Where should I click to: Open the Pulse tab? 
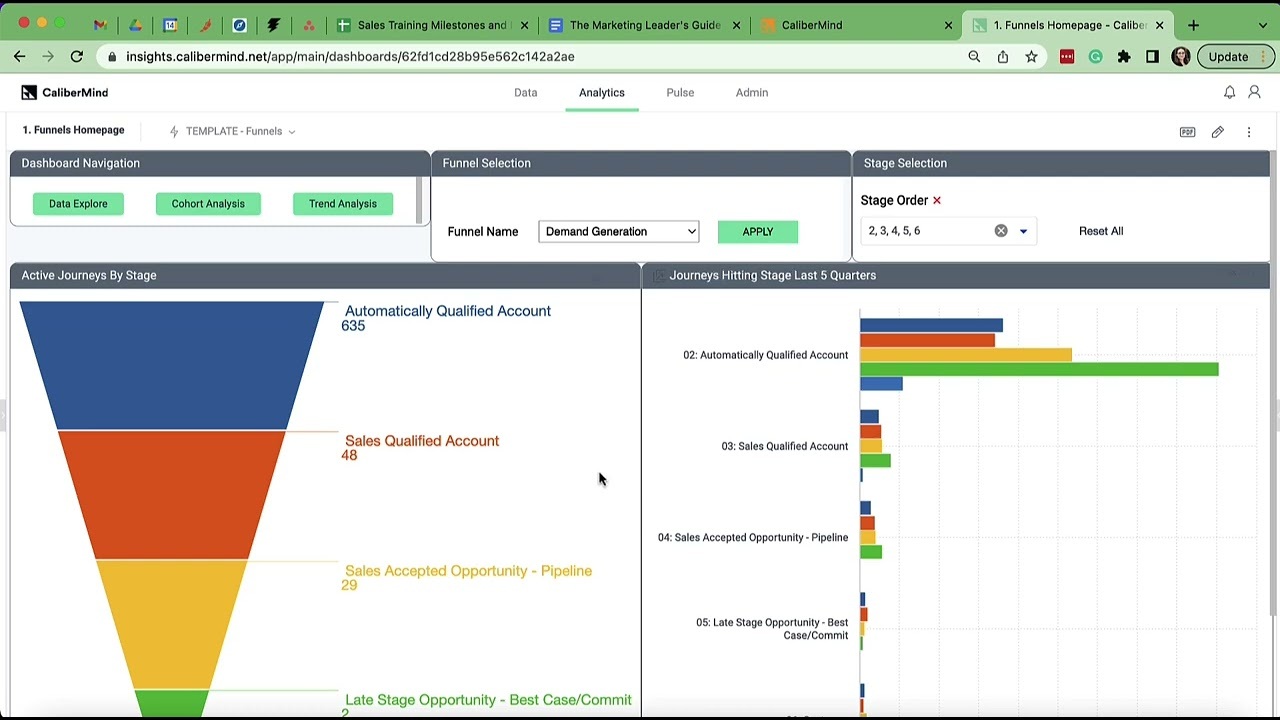click(680, 92)
